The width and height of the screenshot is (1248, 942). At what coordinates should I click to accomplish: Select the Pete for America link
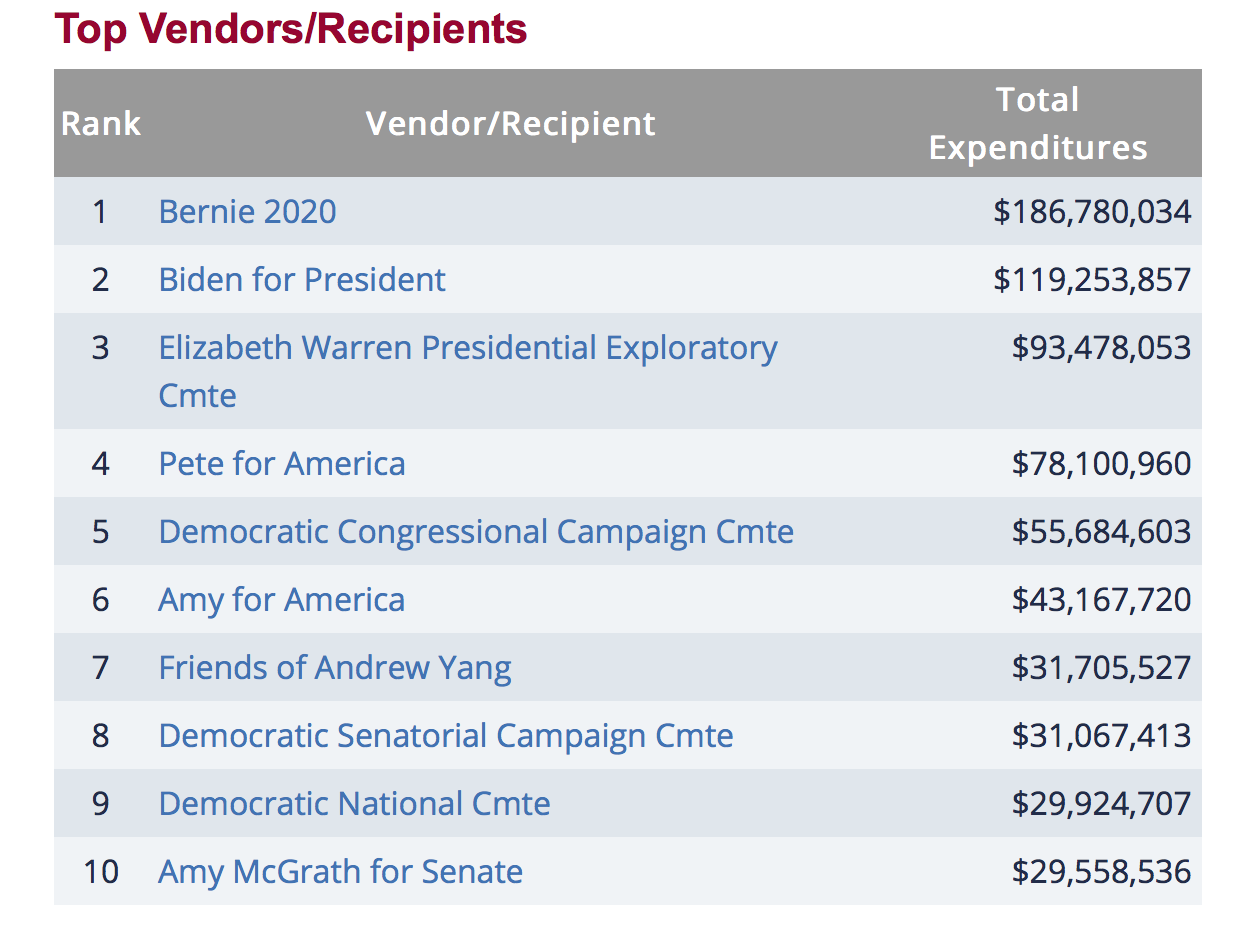282,464
